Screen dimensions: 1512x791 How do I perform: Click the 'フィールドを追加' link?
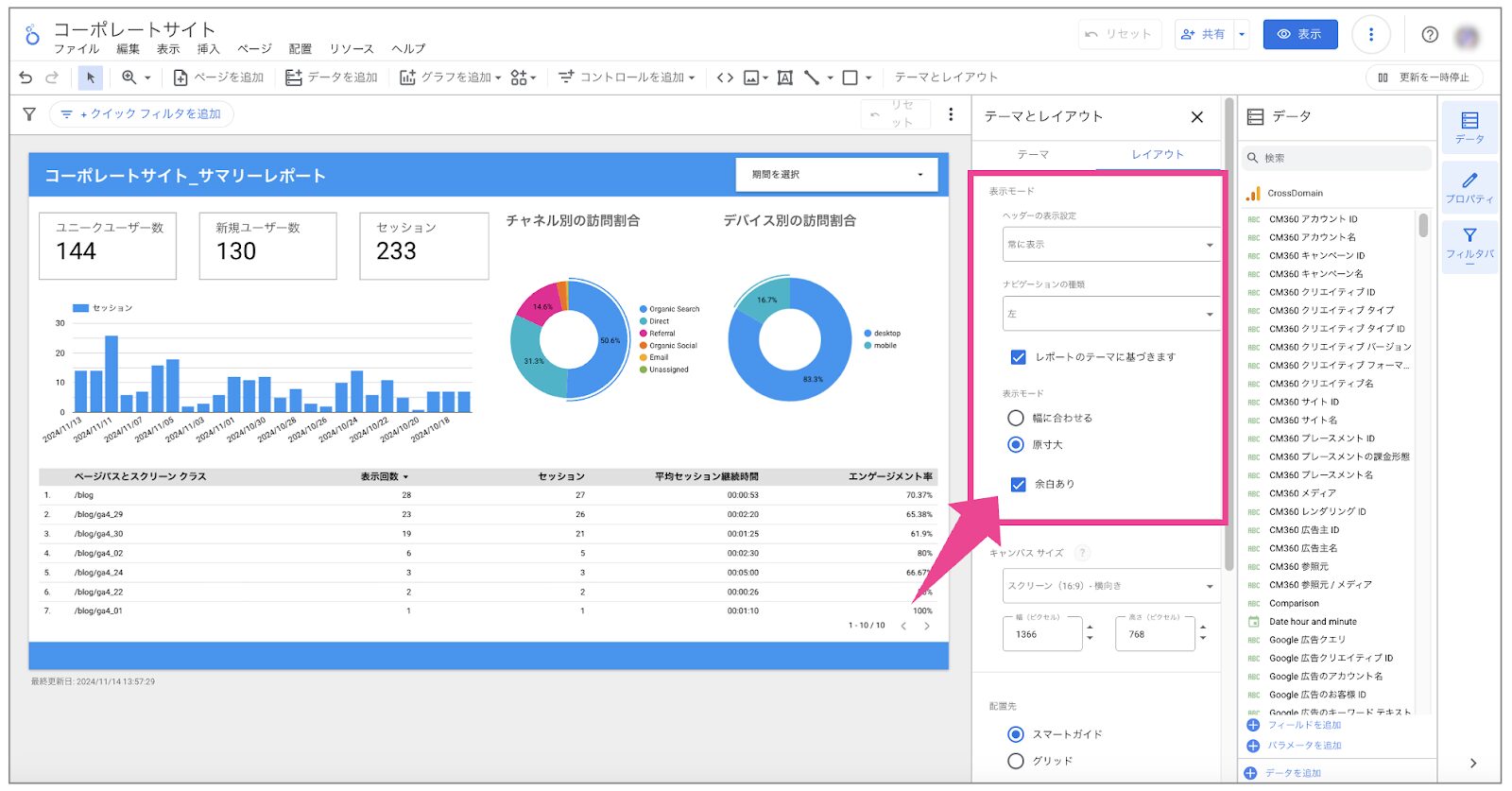(1304, 725)
